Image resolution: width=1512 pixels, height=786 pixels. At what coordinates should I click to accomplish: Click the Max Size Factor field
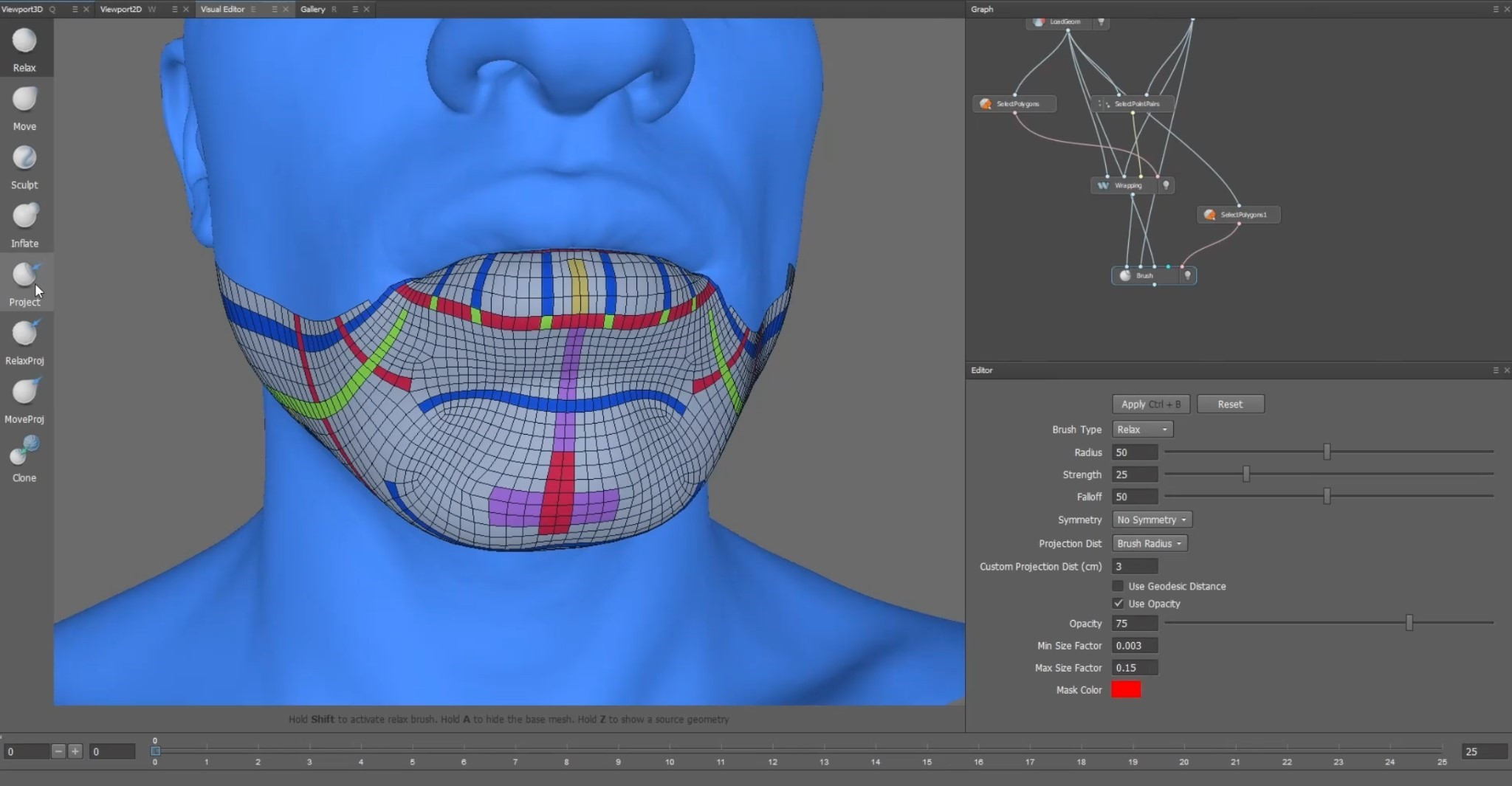pyautogui.click(x=1135, y=668)
